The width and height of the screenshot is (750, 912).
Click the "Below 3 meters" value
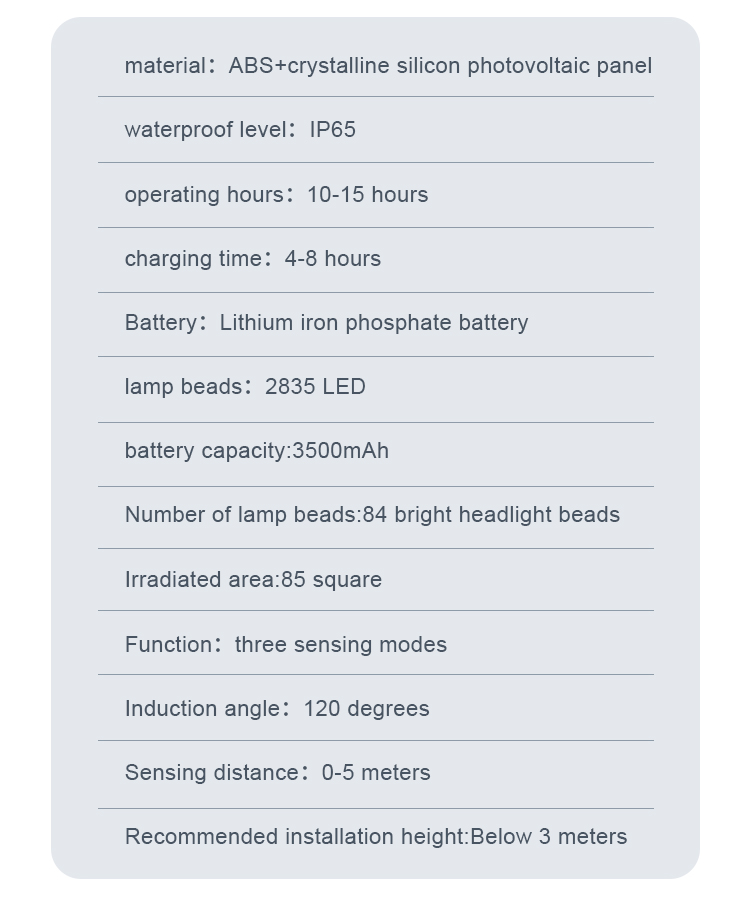[549, 837]
